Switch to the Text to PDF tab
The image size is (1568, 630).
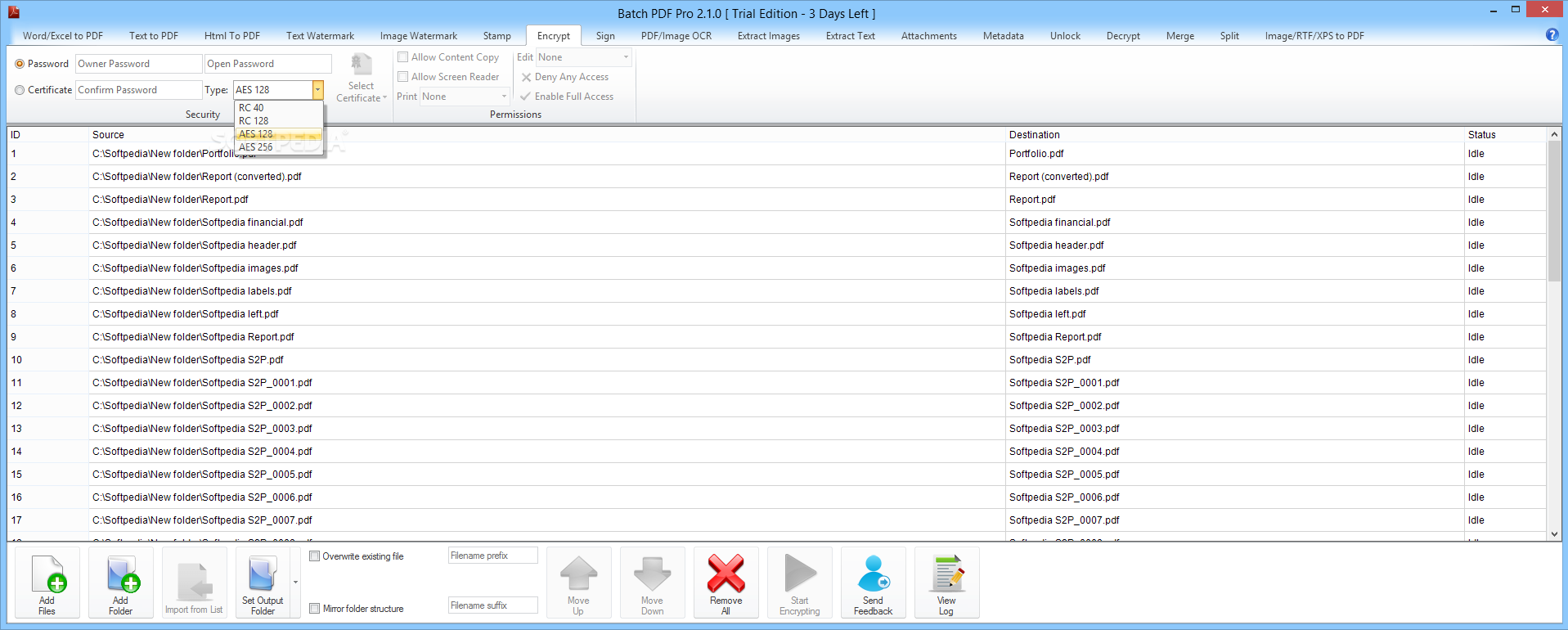(154, 36)
